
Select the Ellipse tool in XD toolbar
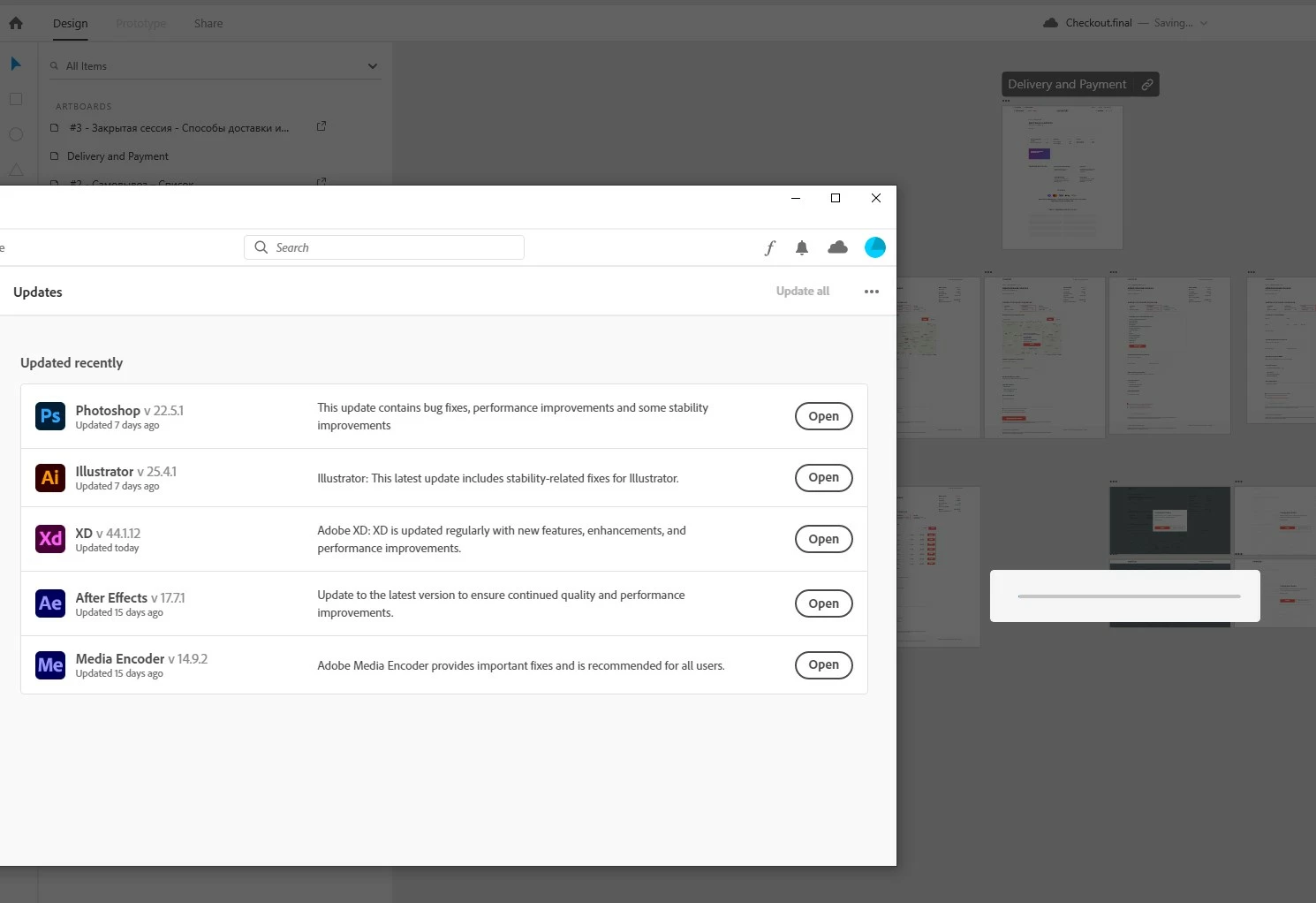pos(16,134)
